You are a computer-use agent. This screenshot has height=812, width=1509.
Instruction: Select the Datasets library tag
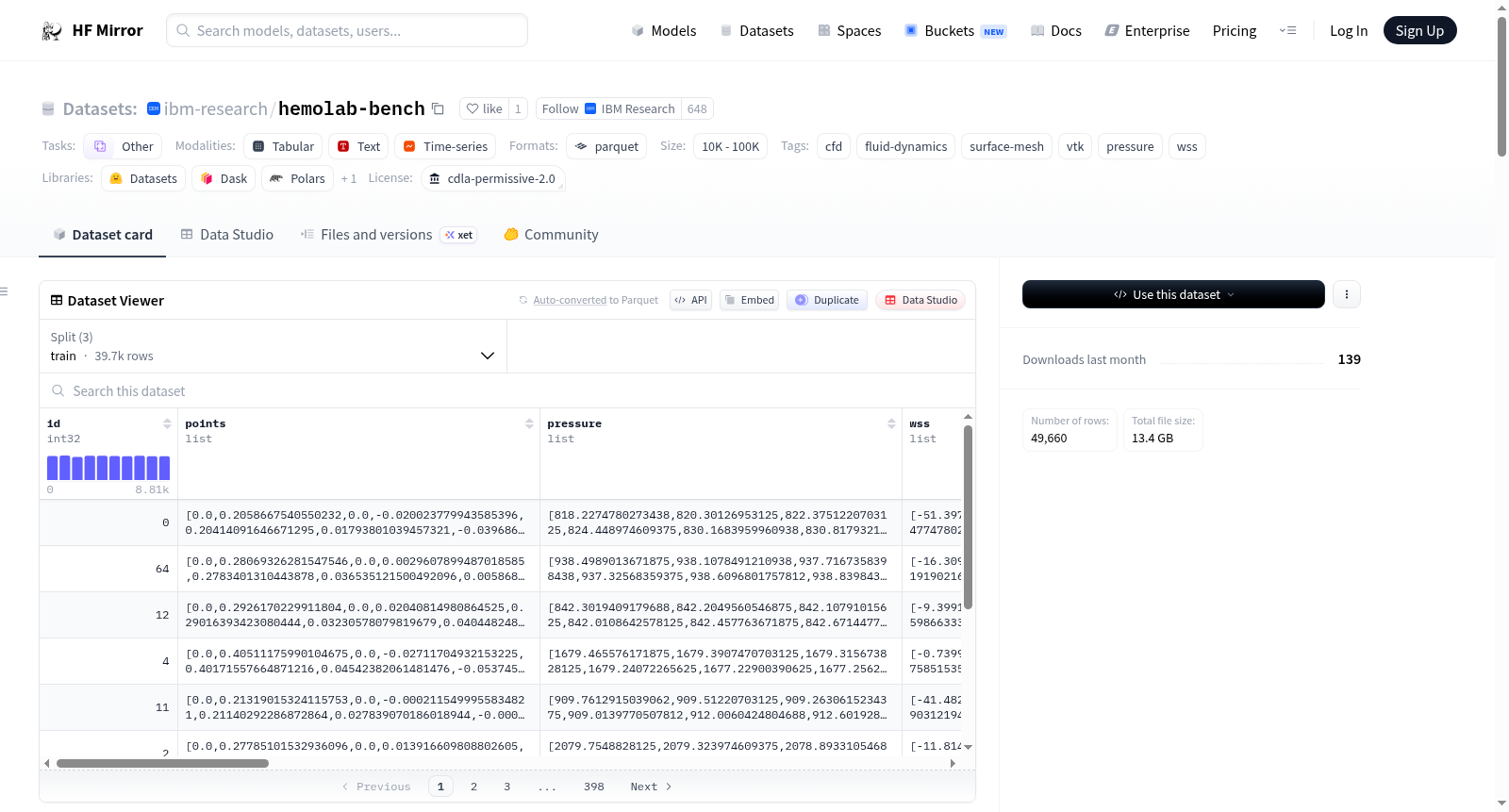click(x=143, y=178)
